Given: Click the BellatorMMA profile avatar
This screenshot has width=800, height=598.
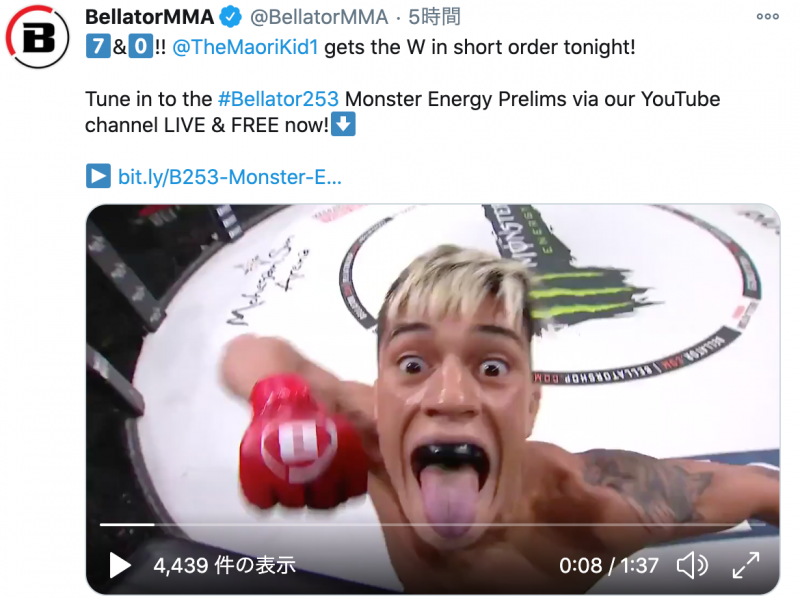Looking at the screenshot, I should tap(37, 37).
